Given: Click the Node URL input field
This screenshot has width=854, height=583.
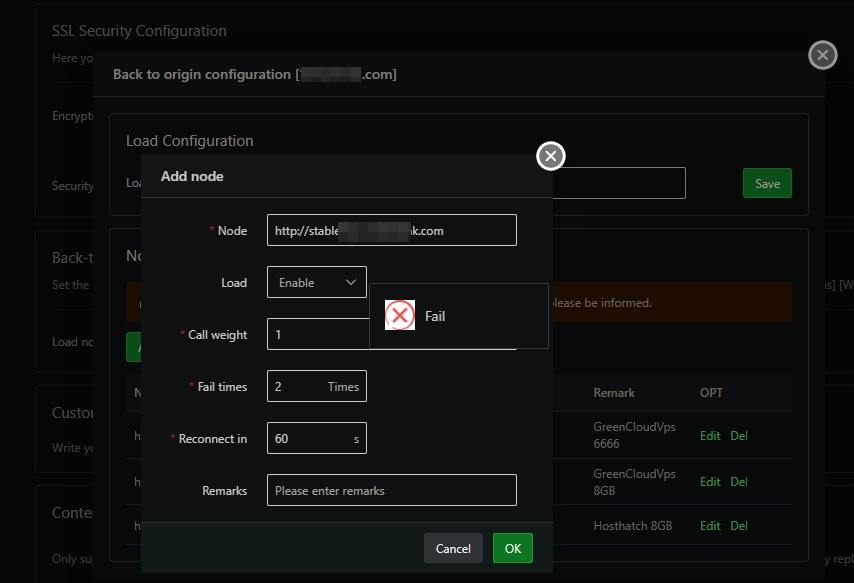Looking at the screenshot, I should click(391, 230).
